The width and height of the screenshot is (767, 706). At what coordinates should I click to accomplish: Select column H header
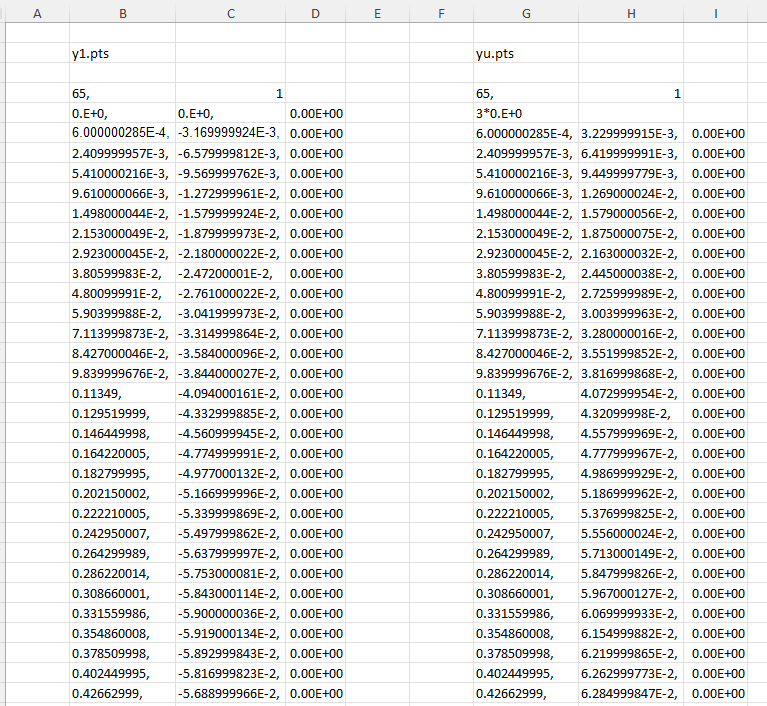pyautogui.click(x=631, y=14)
